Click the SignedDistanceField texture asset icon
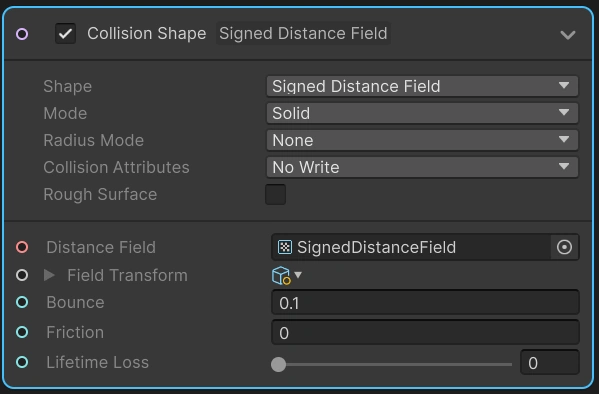Viewport: 599px width, 394px height. tap(285, 247)
